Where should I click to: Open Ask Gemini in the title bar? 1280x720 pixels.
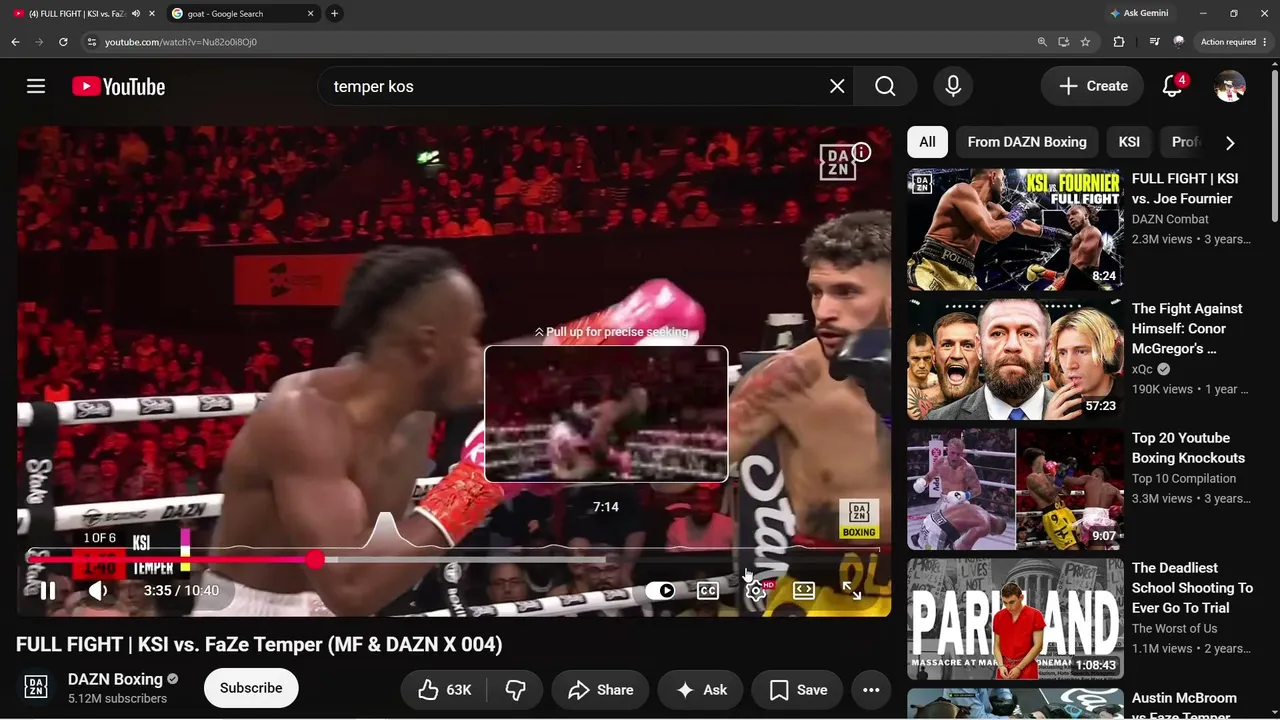[1139, 14]
